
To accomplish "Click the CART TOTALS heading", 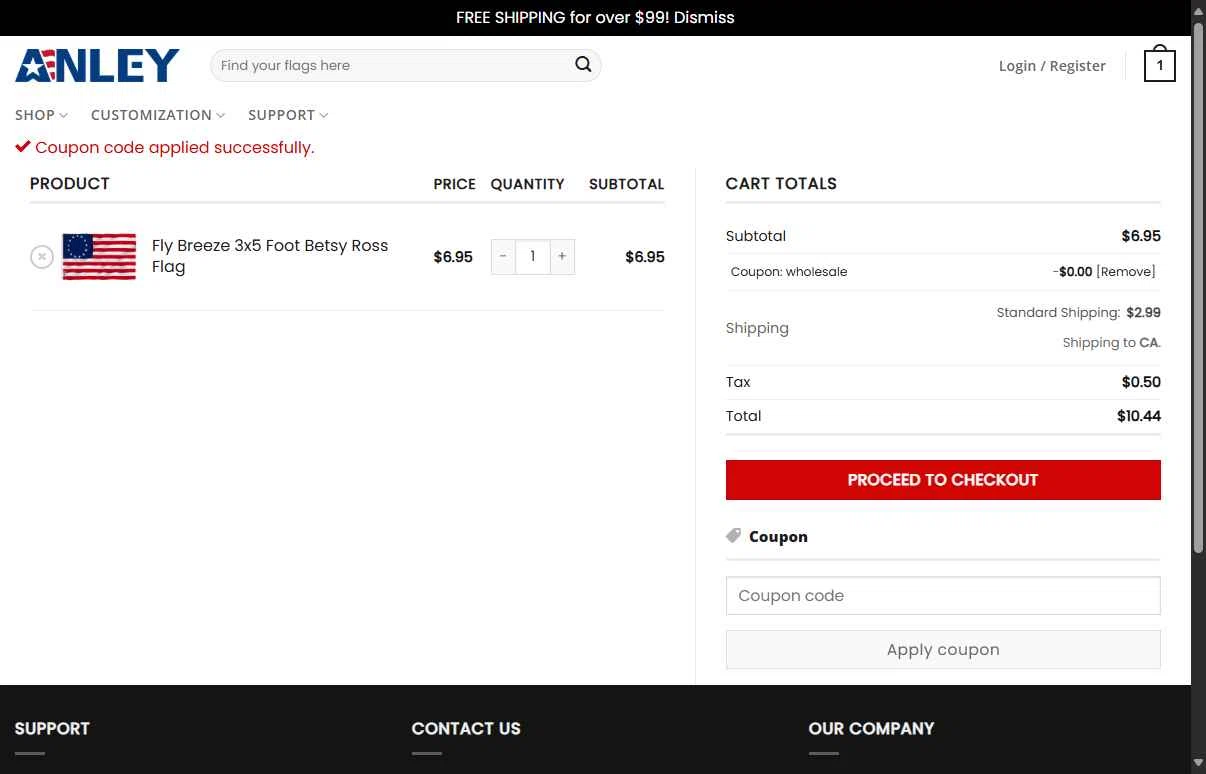I will [781, 184].
